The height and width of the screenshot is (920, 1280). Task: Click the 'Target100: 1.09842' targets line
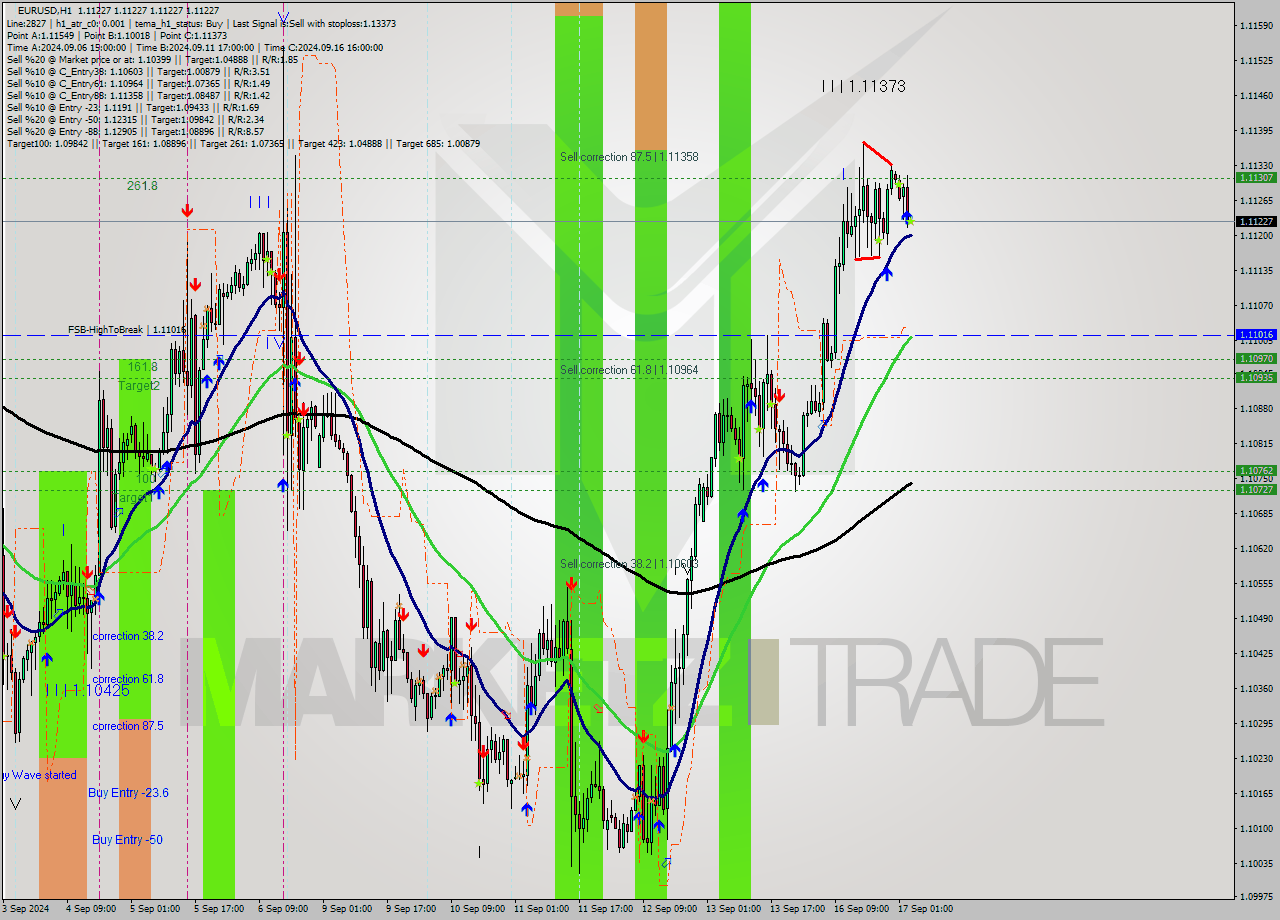click(243, 143)
